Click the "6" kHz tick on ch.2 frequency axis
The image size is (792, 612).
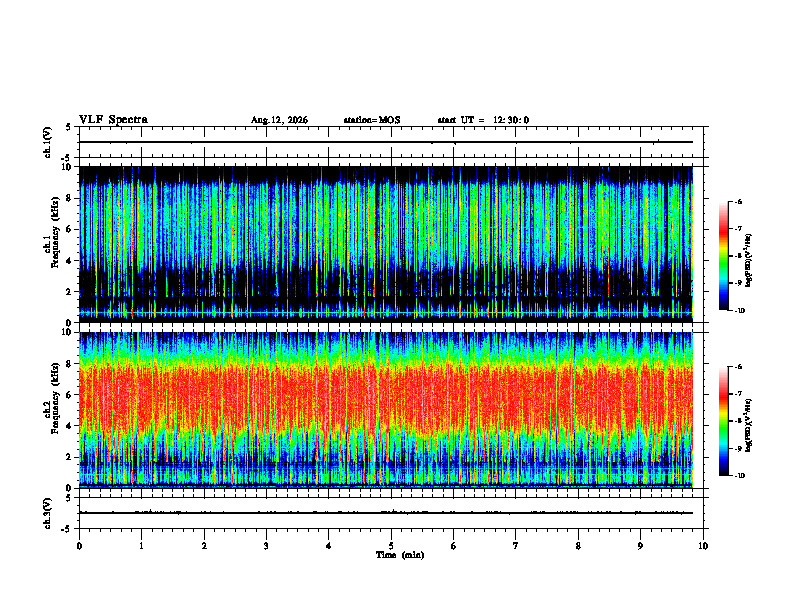pos(70,395)
